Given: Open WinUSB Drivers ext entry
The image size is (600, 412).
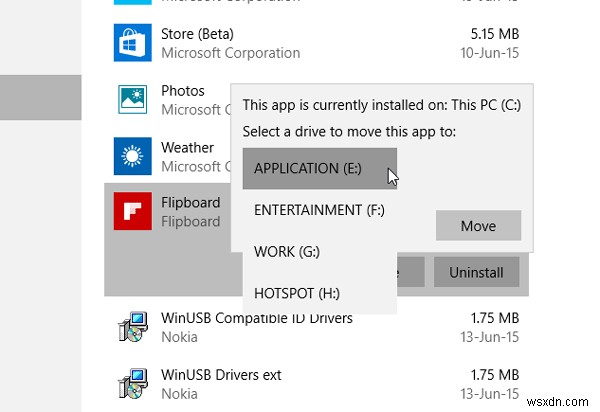Looking at the screenshot, I should click(221, 375).
